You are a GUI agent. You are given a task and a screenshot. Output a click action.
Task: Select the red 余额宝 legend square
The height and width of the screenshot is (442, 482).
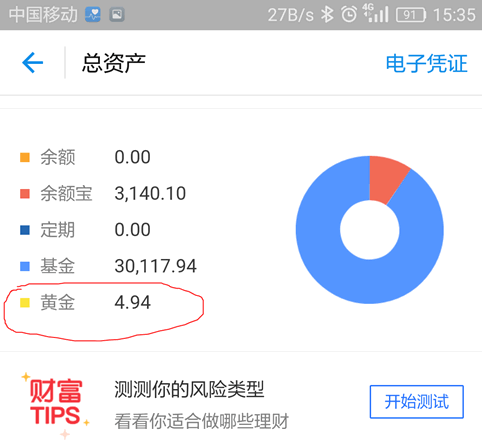[25, 194]
